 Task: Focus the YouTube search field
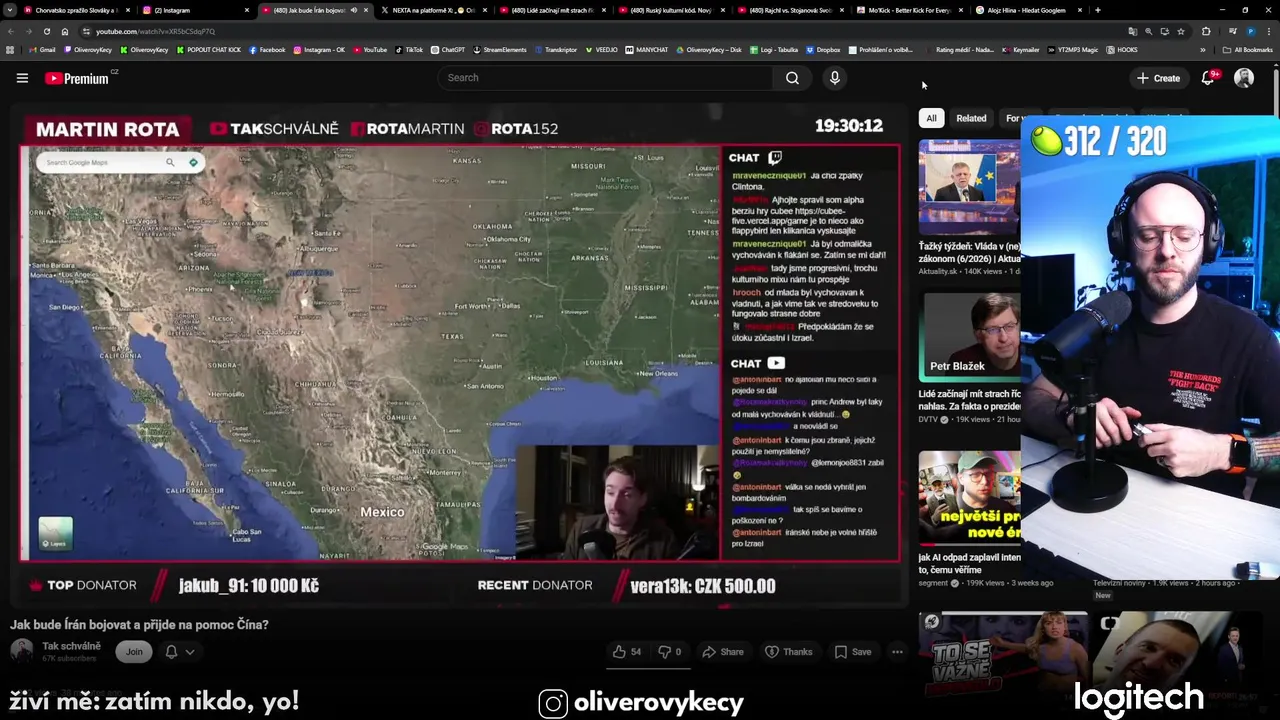[x=605, y=78]
